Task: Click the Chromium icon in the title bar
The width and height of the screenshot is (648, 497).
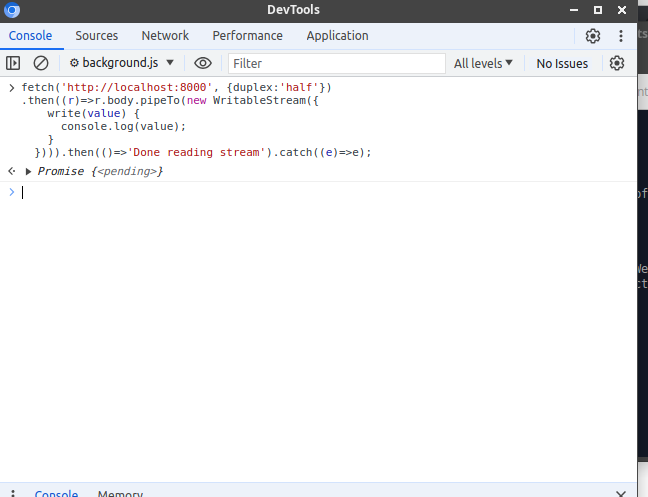Action: click(12, 10)
